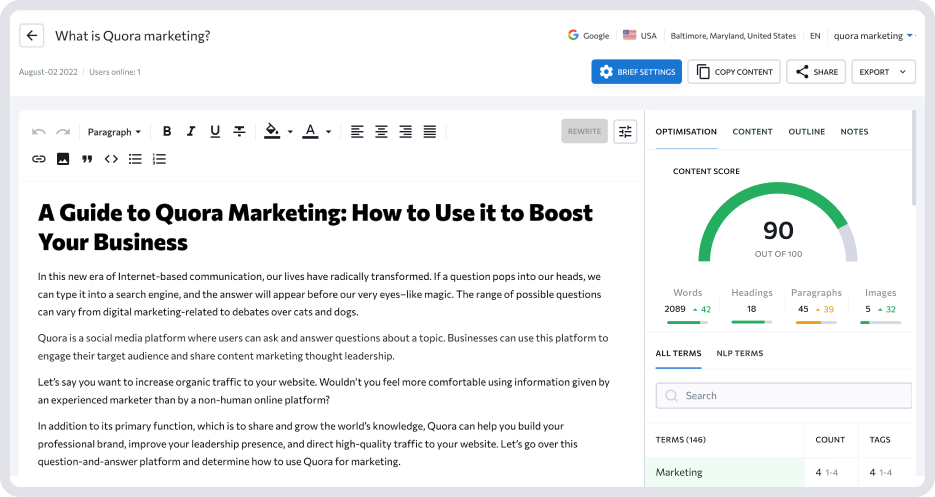
Task: Insert a code block
Action: (111, 159)
